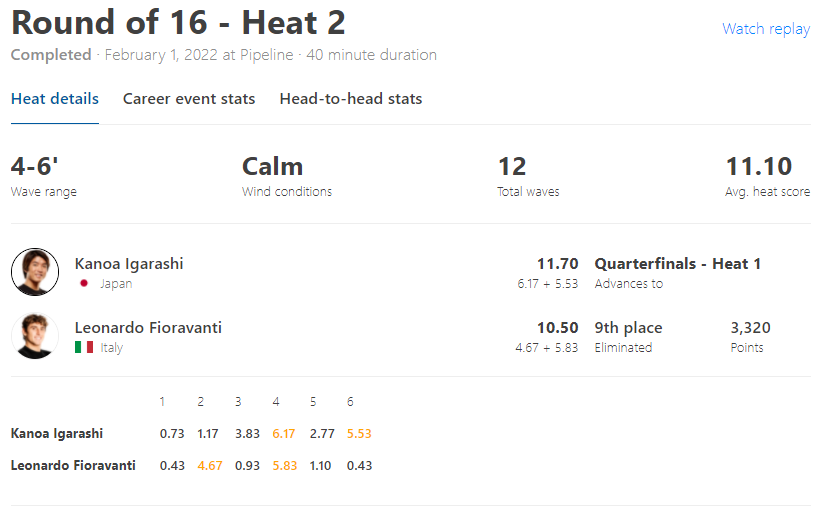Open the Watch replay link

766,29
